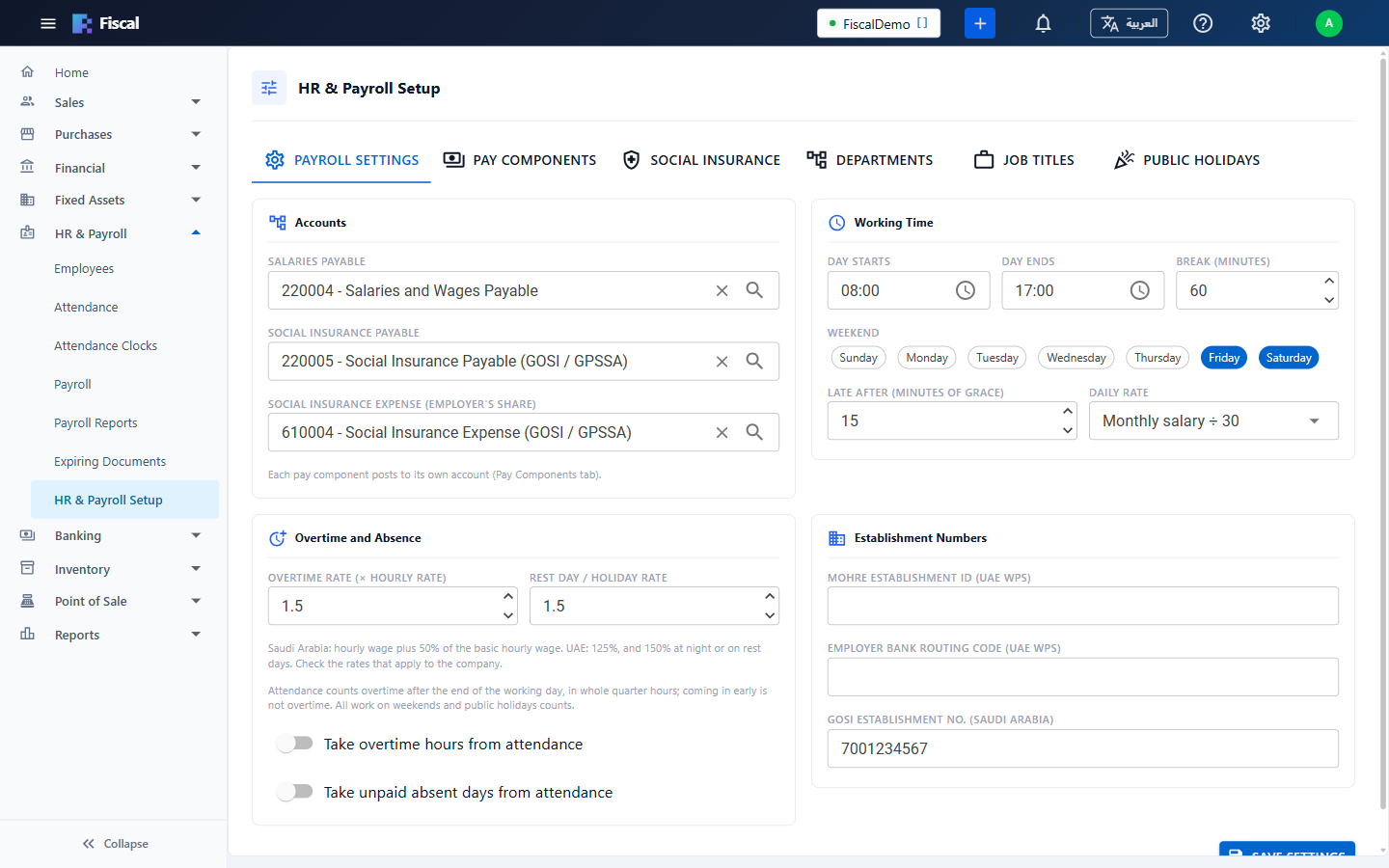Toggle Saturday weekend chip off
Image resolution: width=1389 pixels, height=868 pixels.
click(1289, 358)
